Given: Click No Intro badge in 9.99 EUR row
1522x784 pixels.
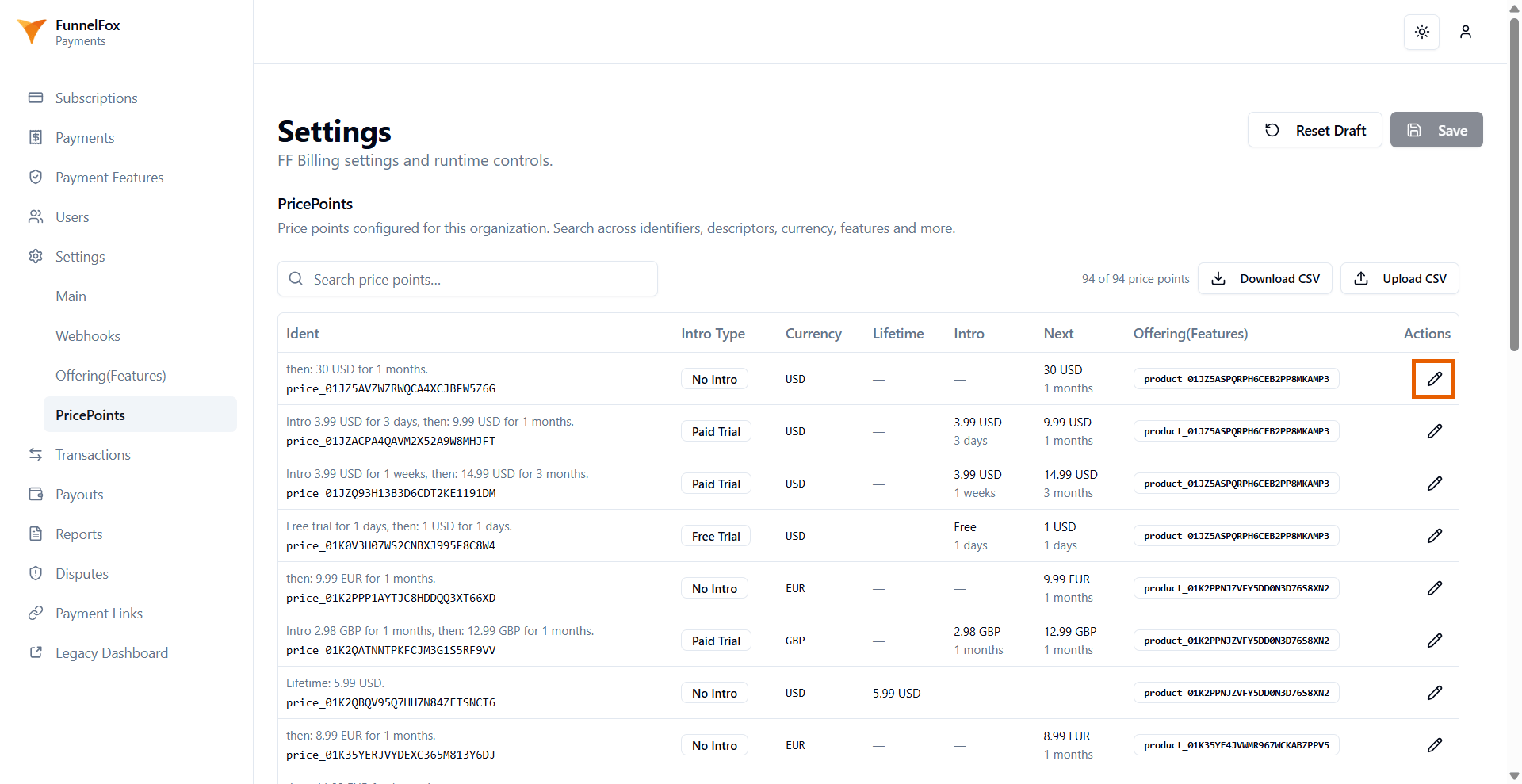Looking at the screenshot, I should [714, 588].
